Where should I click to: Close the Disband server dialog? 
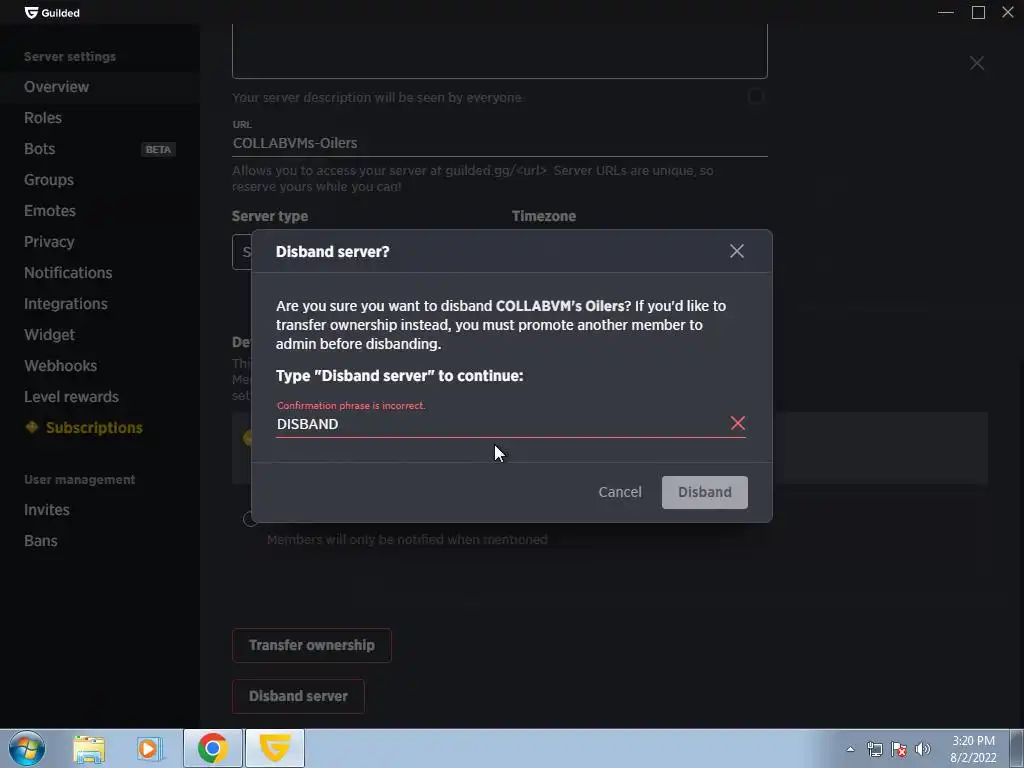pos(737,251)
